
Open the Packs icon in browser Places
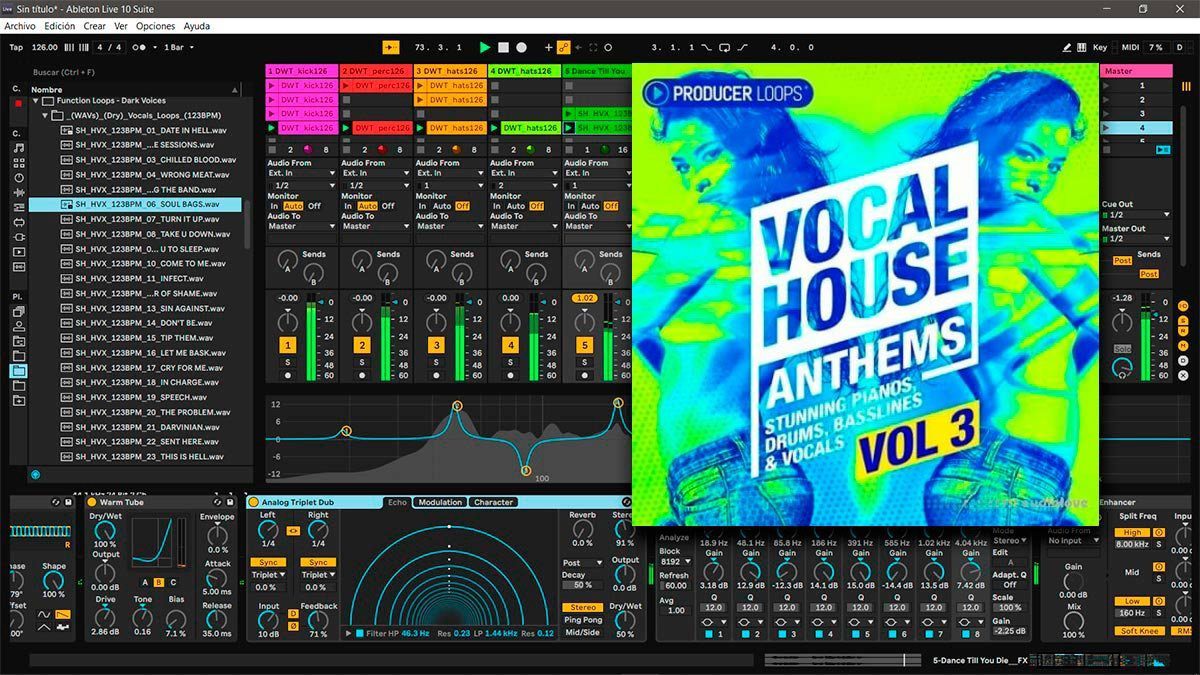click(18, 311)
